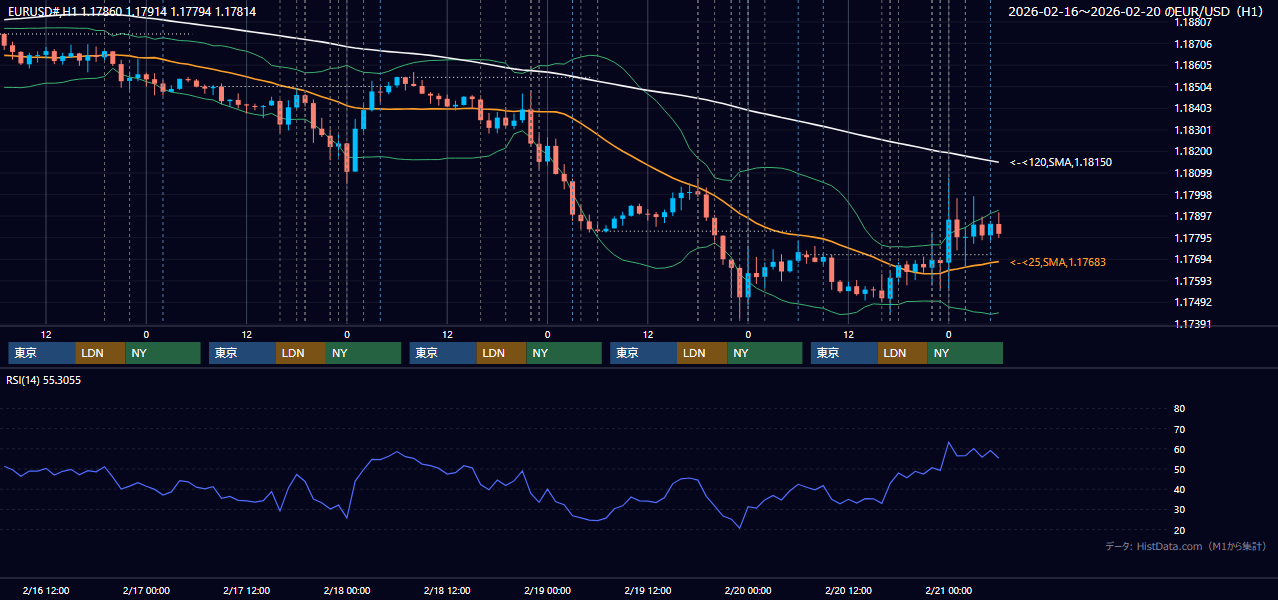
Task: Click the 2/16 12:00 time axis label
Action: [x=46, y=590]
